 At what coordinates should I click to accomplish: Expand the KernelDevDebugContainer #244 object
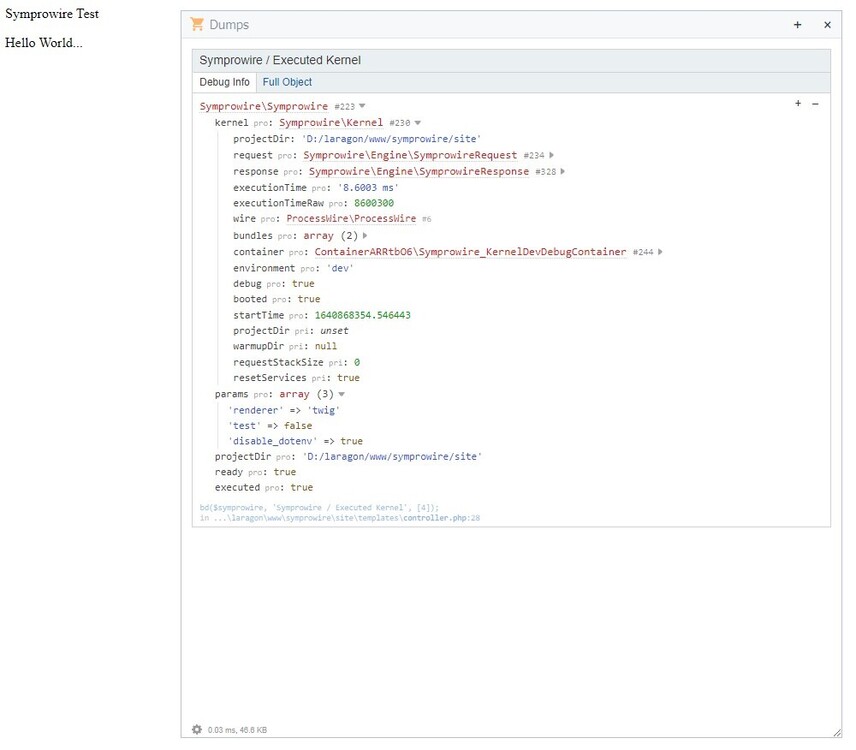(x=660, y=252)
